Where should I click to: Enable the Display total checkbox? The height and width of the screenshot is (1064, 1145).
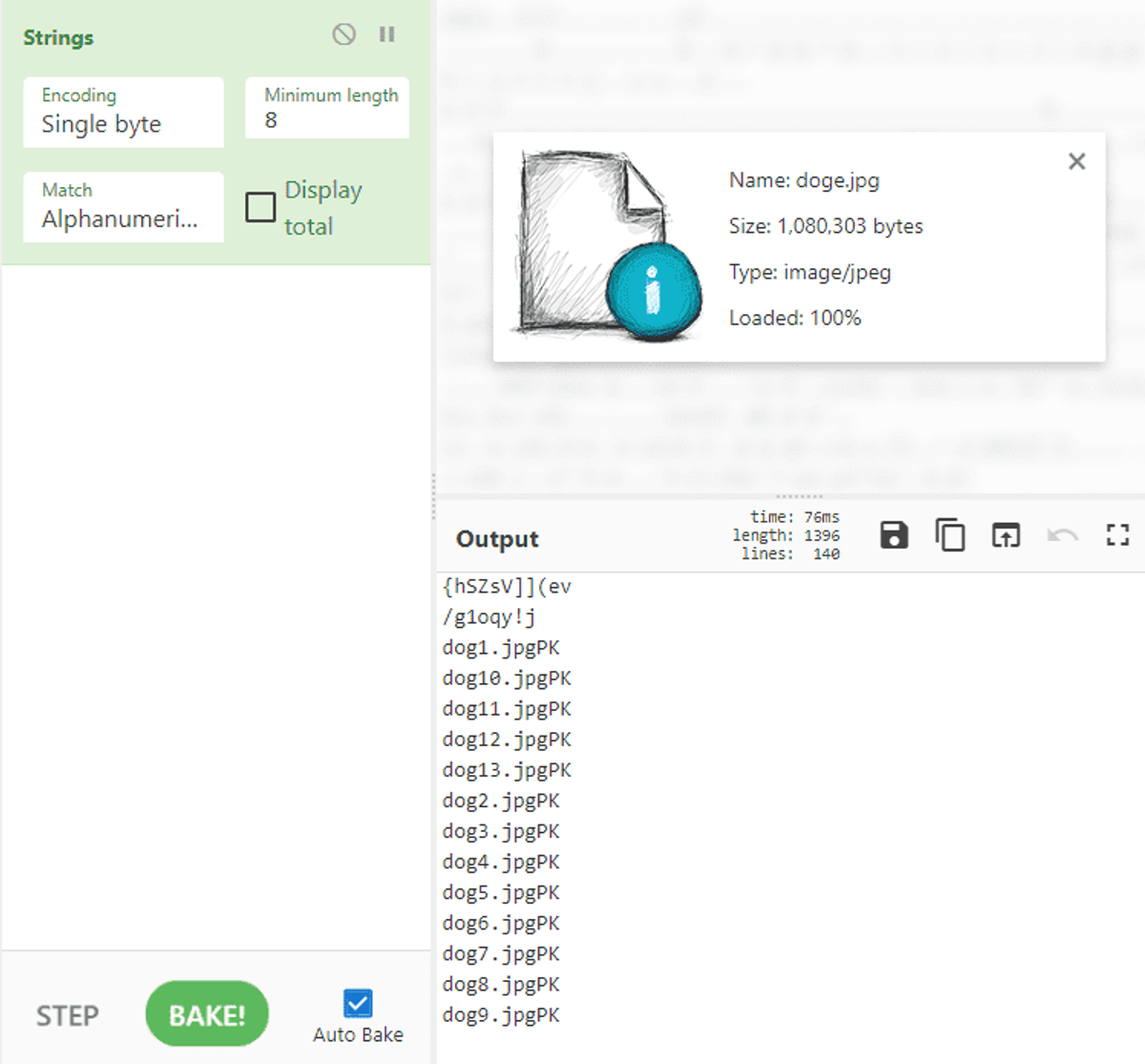click(x=260, y=207)
